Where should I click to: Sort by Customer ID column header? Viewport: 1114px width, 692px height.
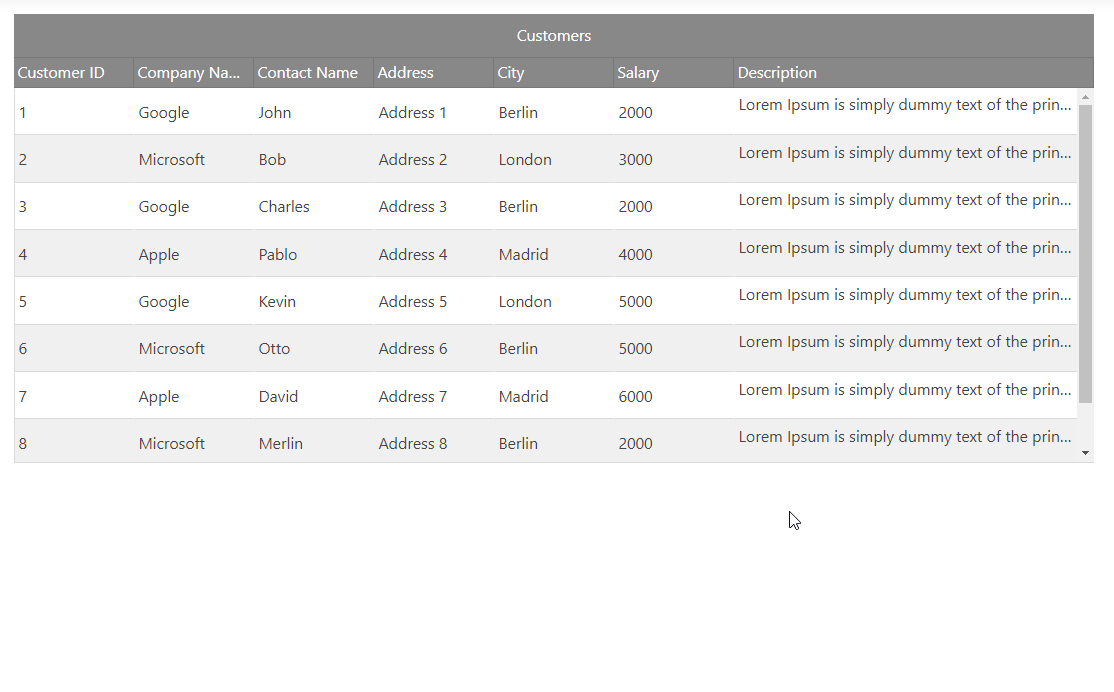tap(61, 73)
